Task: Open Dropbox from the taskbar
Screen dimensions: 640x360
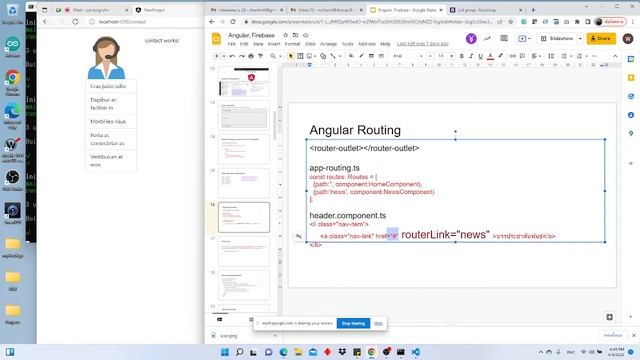Action: click(x=342, y=352)
